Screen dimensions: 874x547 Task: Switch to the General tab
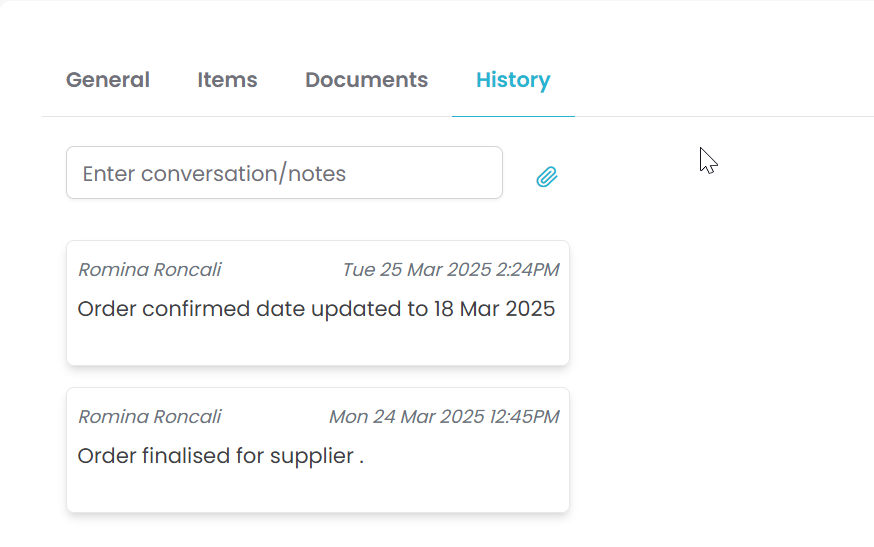pyautogui.click(x=108, y=80)
